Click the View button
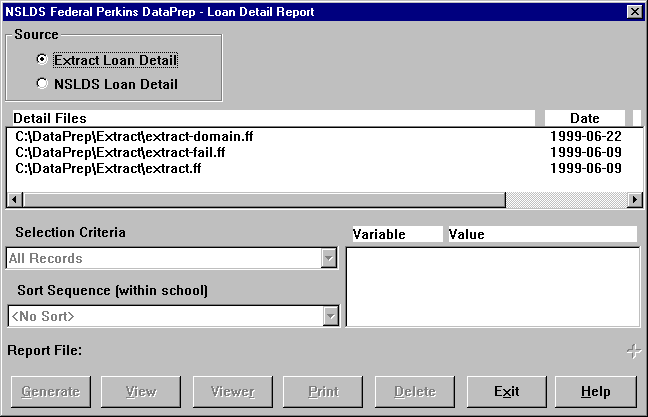Viewport: 648px width, 417px height. pos(141,391)
